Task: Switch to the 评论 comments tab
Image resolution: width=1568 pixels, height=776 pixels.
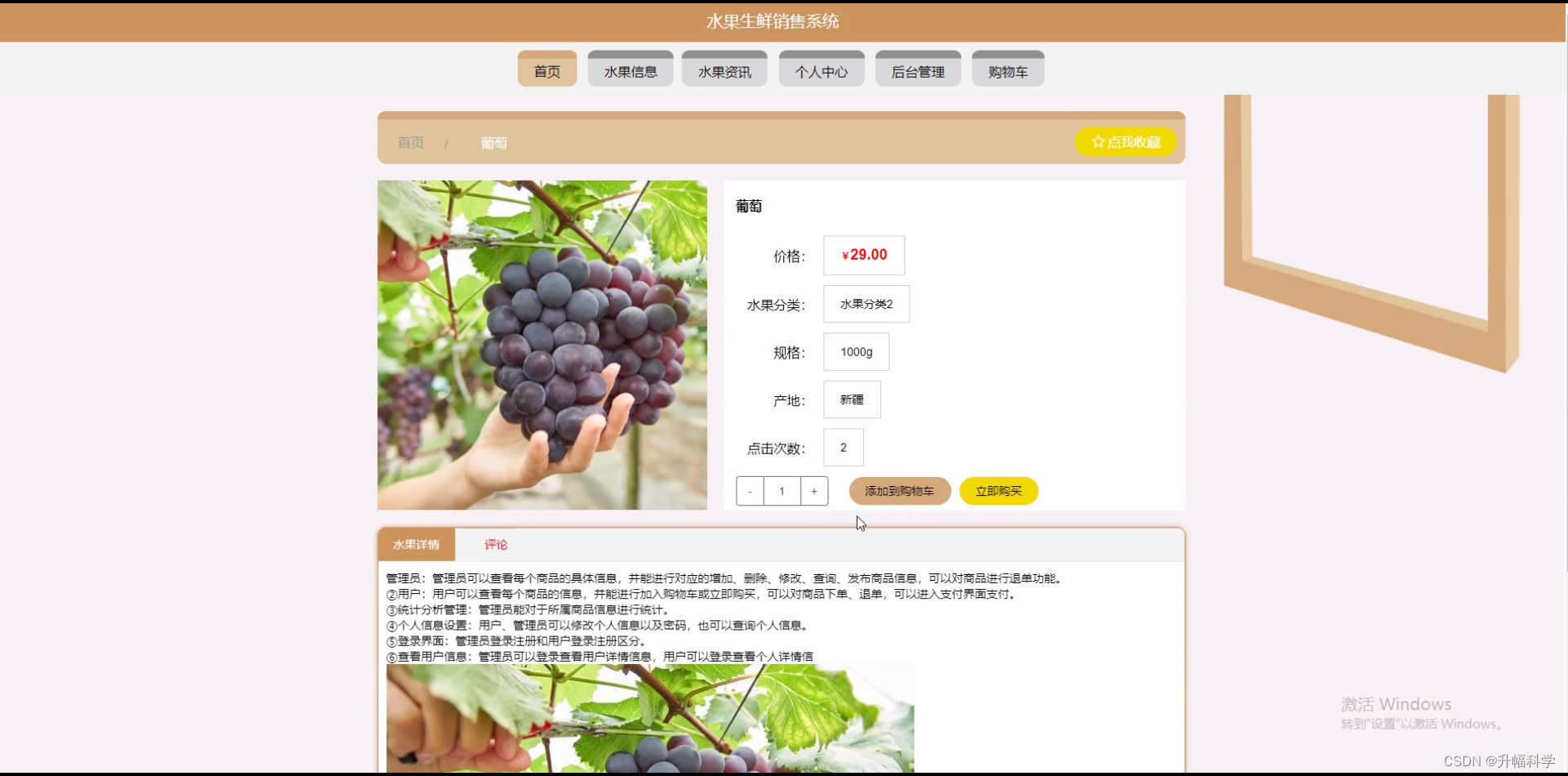Action: tap(496, 544)
